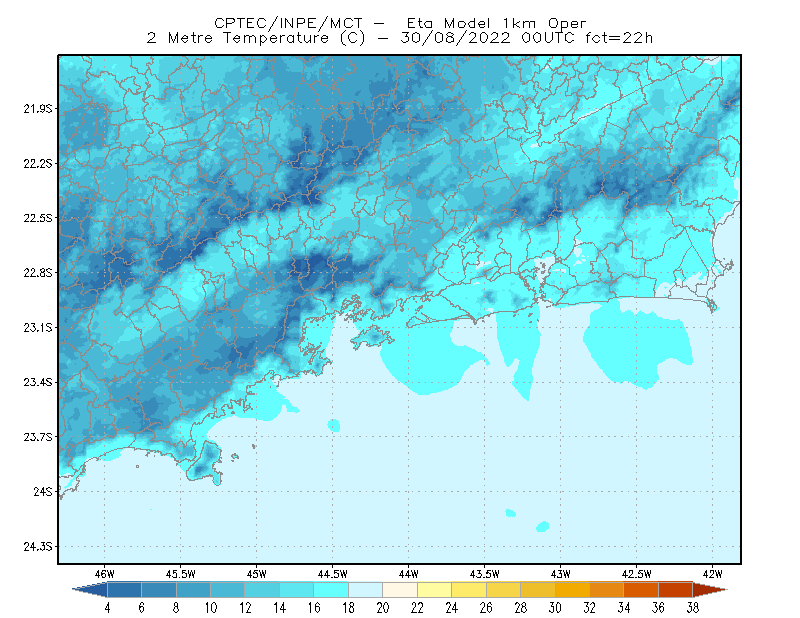Click the 32–34 °C legend swatch

(x=607, y=590)
